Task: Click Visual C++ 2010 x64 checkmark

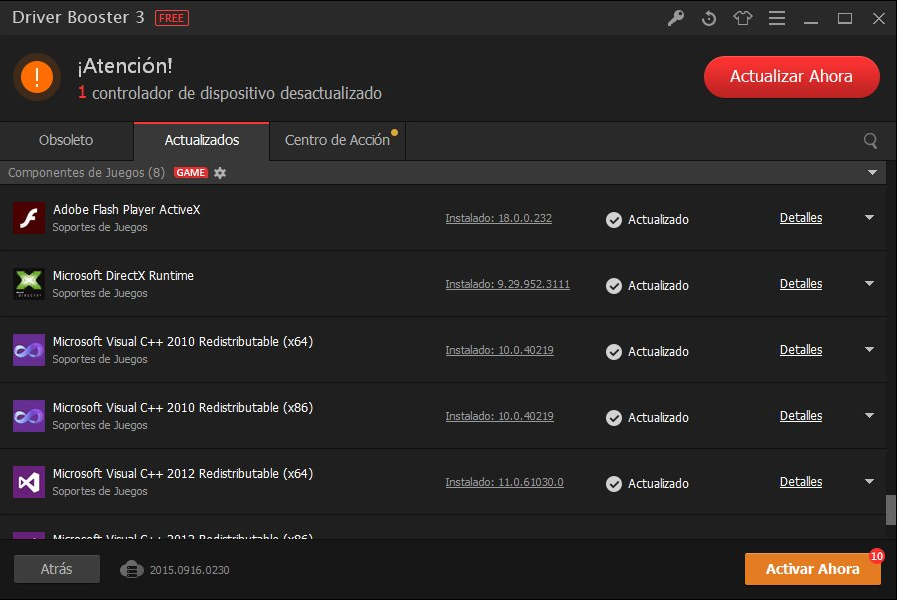Action: point(614,352)
